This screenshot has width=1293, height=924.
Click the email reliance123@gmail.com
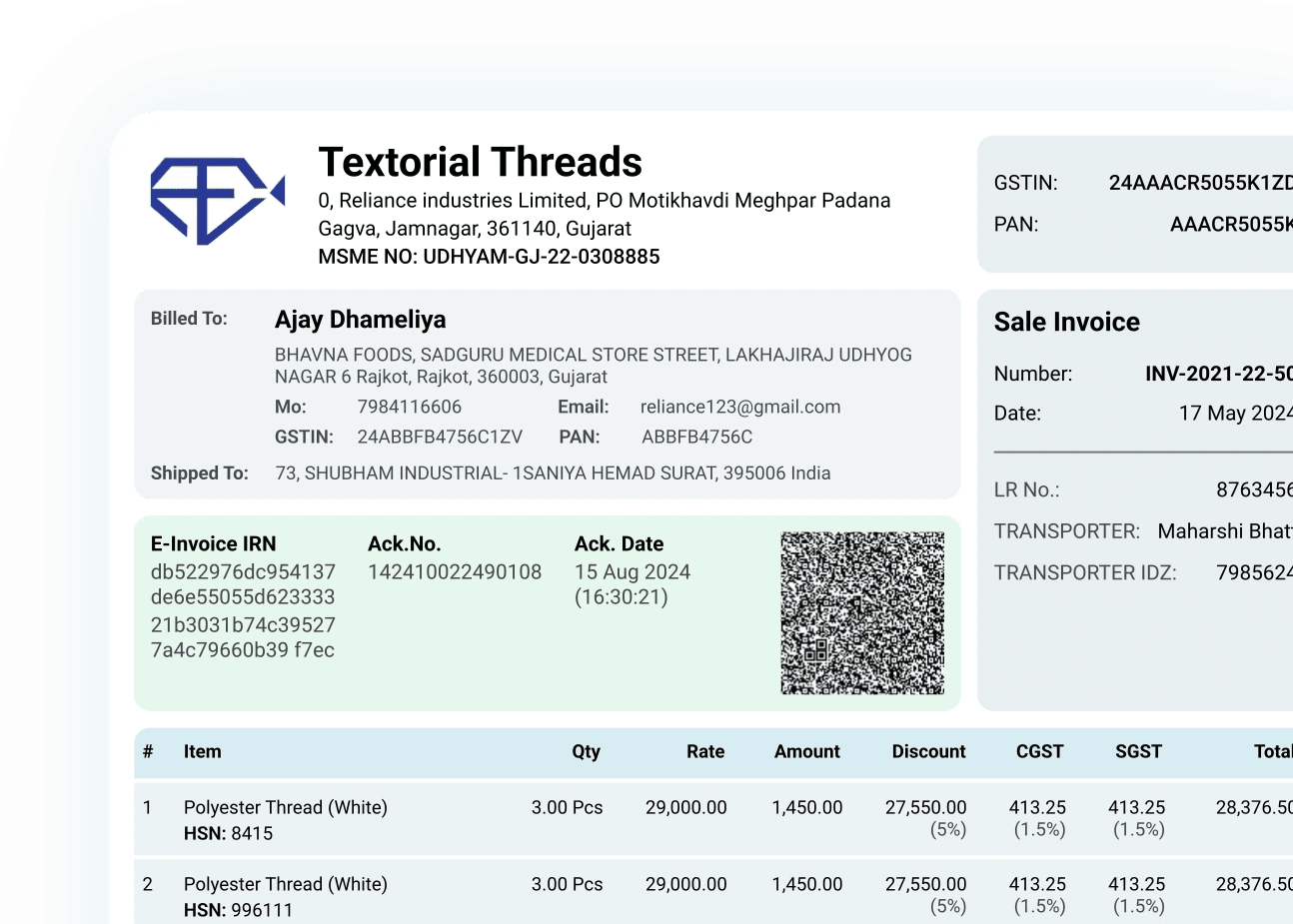click(739, 407)
